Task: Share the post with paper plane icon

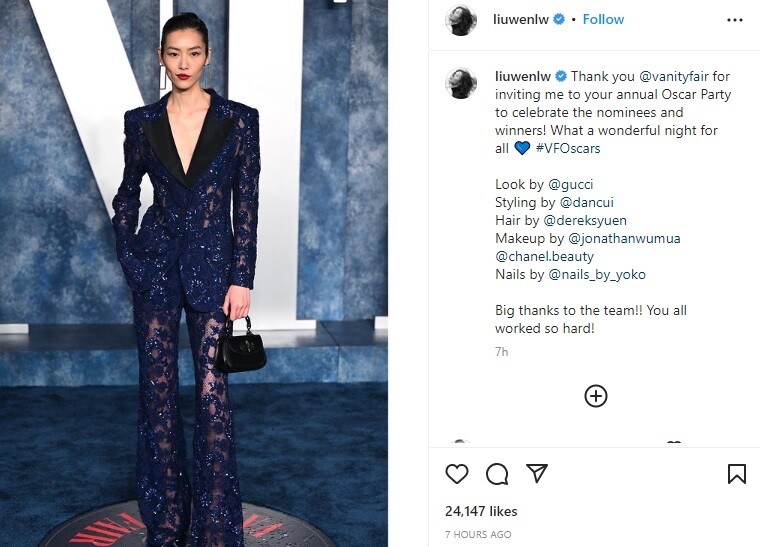Action: tap(537, 473)
